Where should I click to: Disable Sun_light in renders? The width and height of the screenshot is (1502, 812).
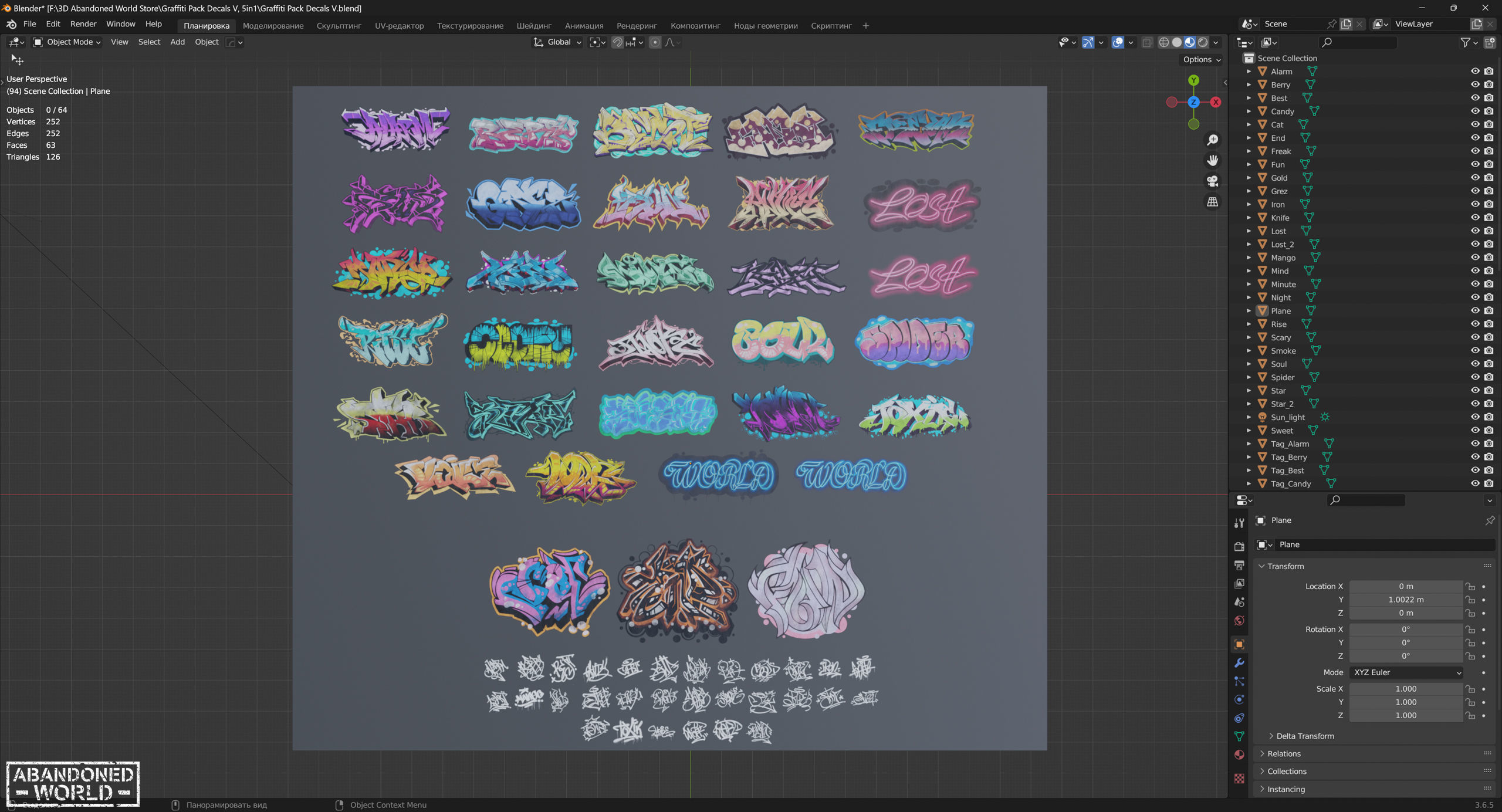[1489, 417]
